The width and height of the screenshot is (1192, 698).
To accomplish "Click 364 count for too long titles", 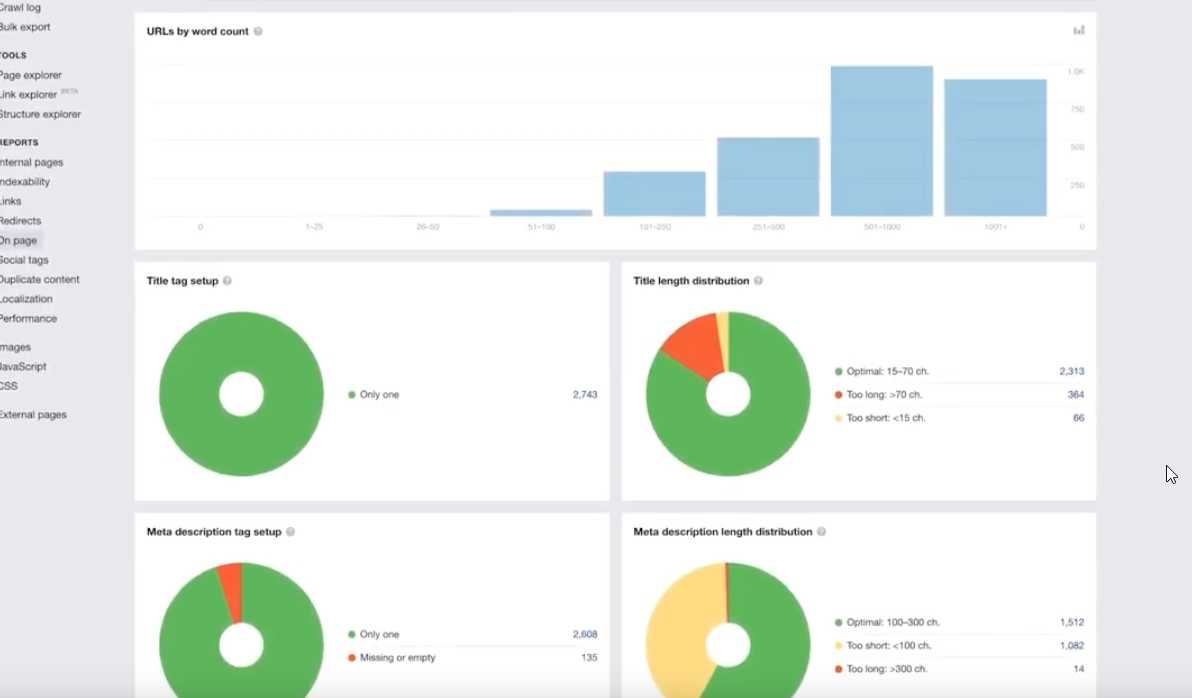I will [1075, 395].
